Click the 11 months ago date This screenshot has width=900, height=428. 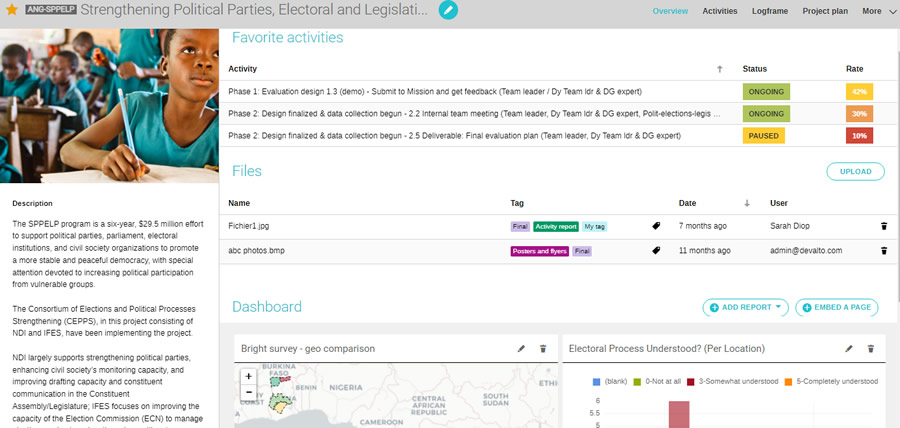pos(705,251)
